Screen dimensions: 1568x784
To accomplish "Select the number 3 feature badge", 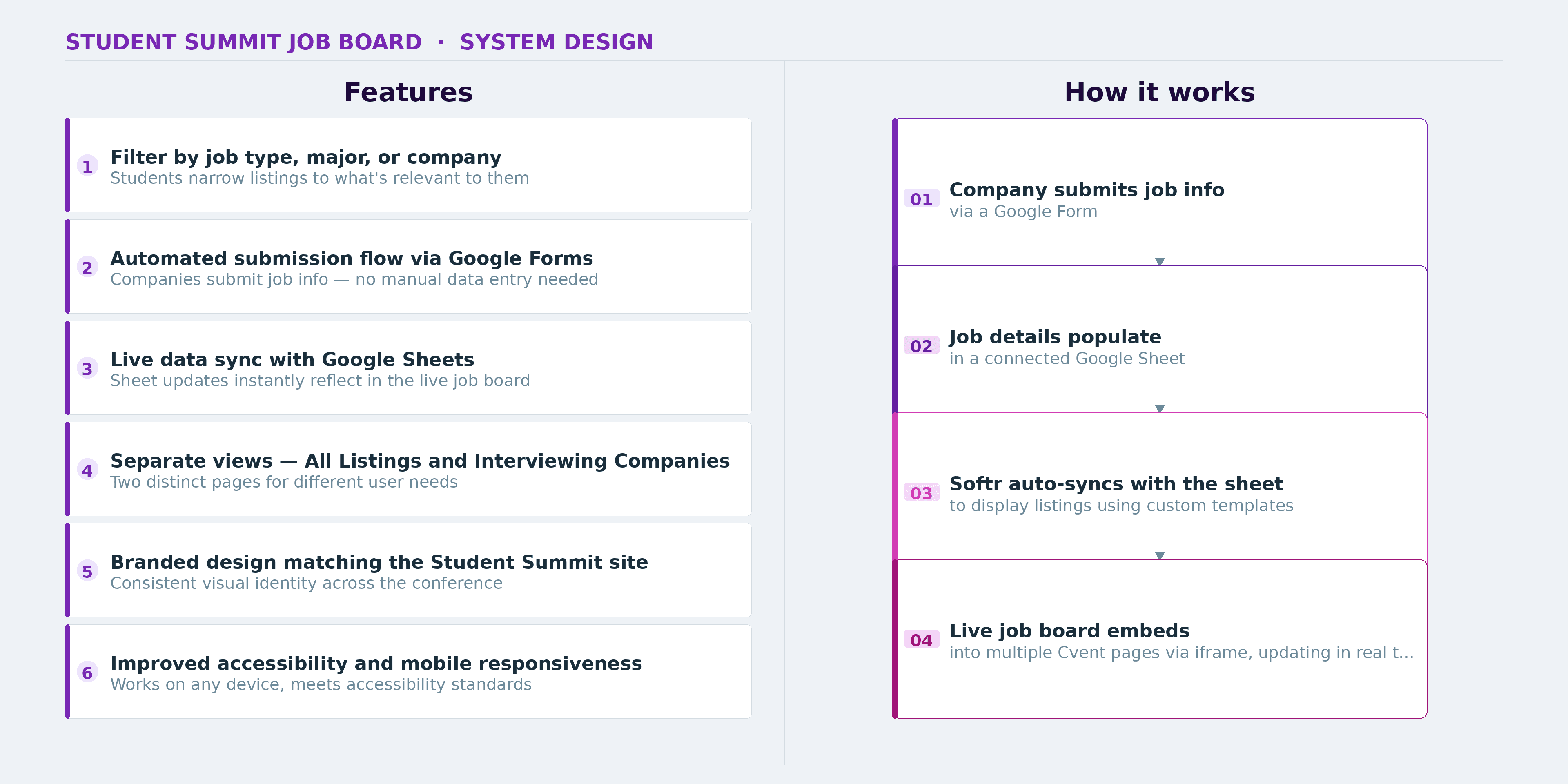I will click(x=87, y=369).
